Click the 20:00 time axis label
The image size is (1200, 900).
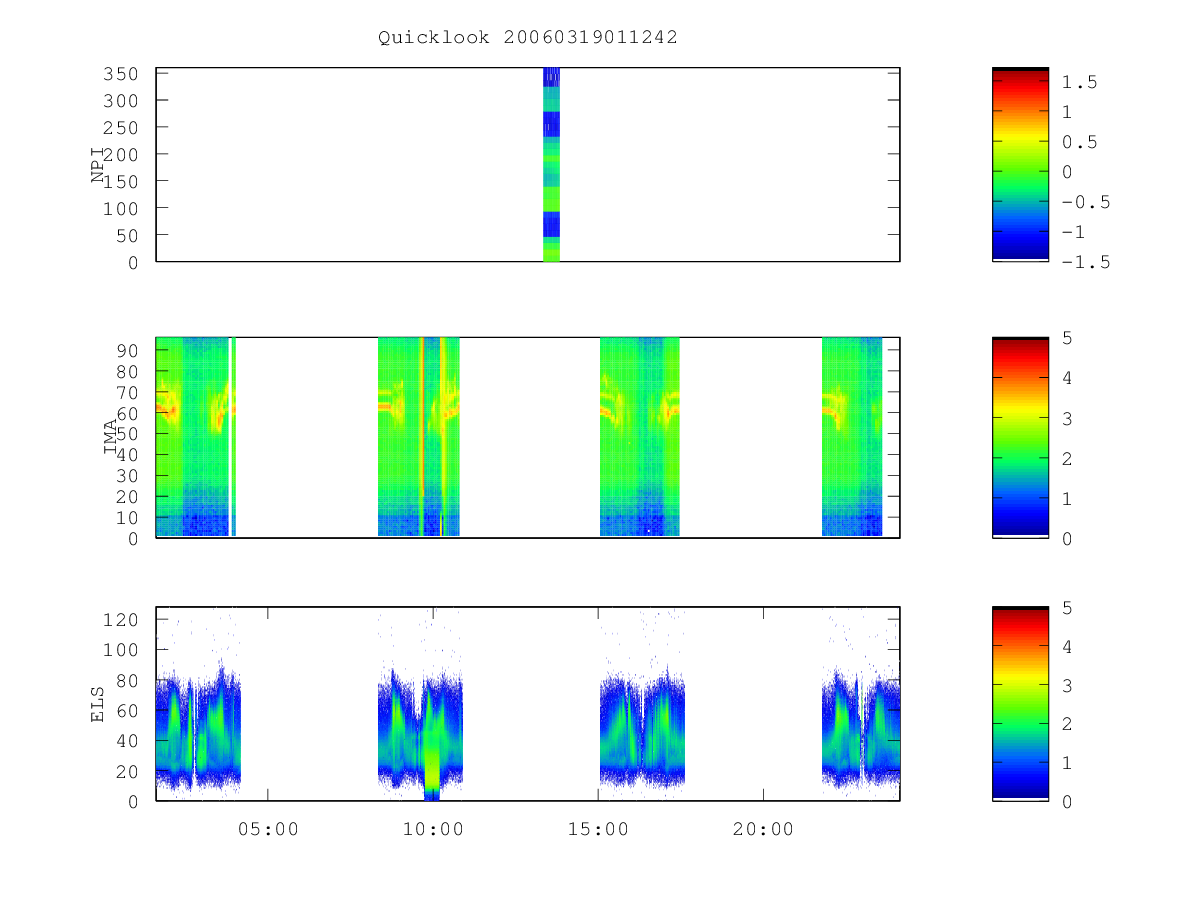coord(763,829)
